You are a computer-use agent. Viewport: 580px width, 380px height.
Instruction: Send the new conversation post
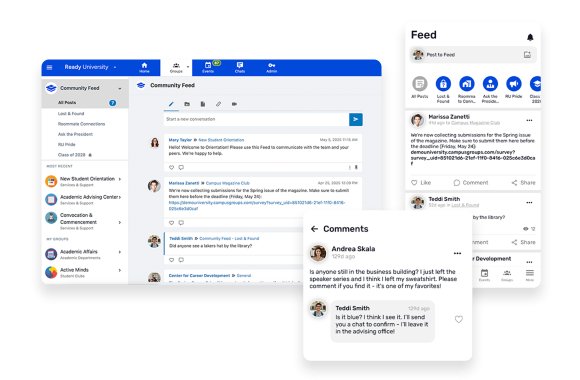tap(355, 119)
